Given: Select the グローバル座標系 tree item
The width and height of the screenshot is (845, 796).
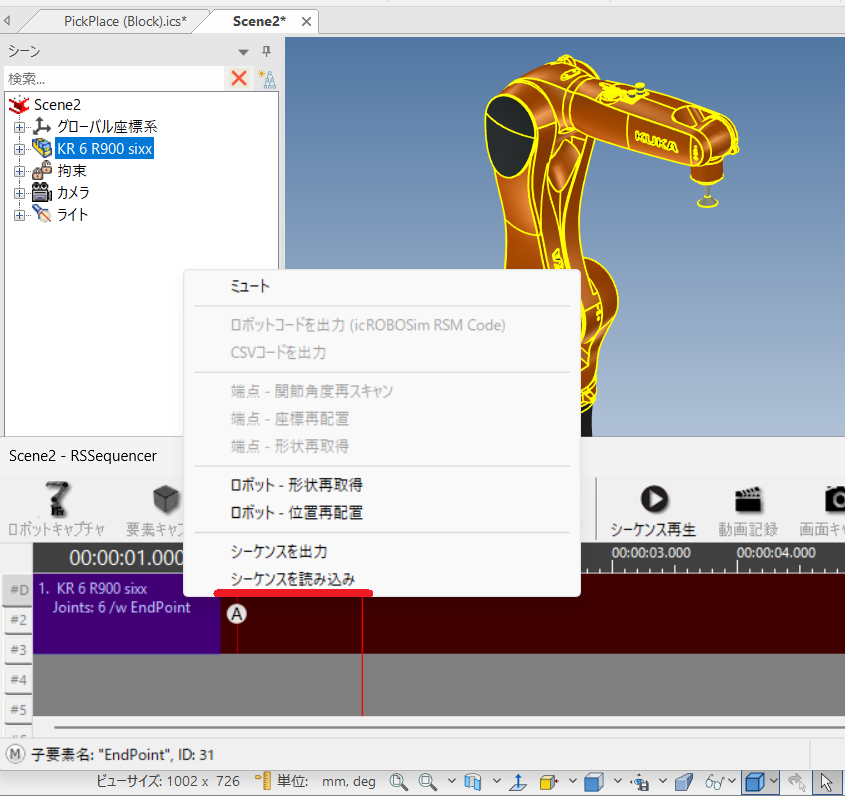Looking at the screenshot, I should tap(107, 127).
